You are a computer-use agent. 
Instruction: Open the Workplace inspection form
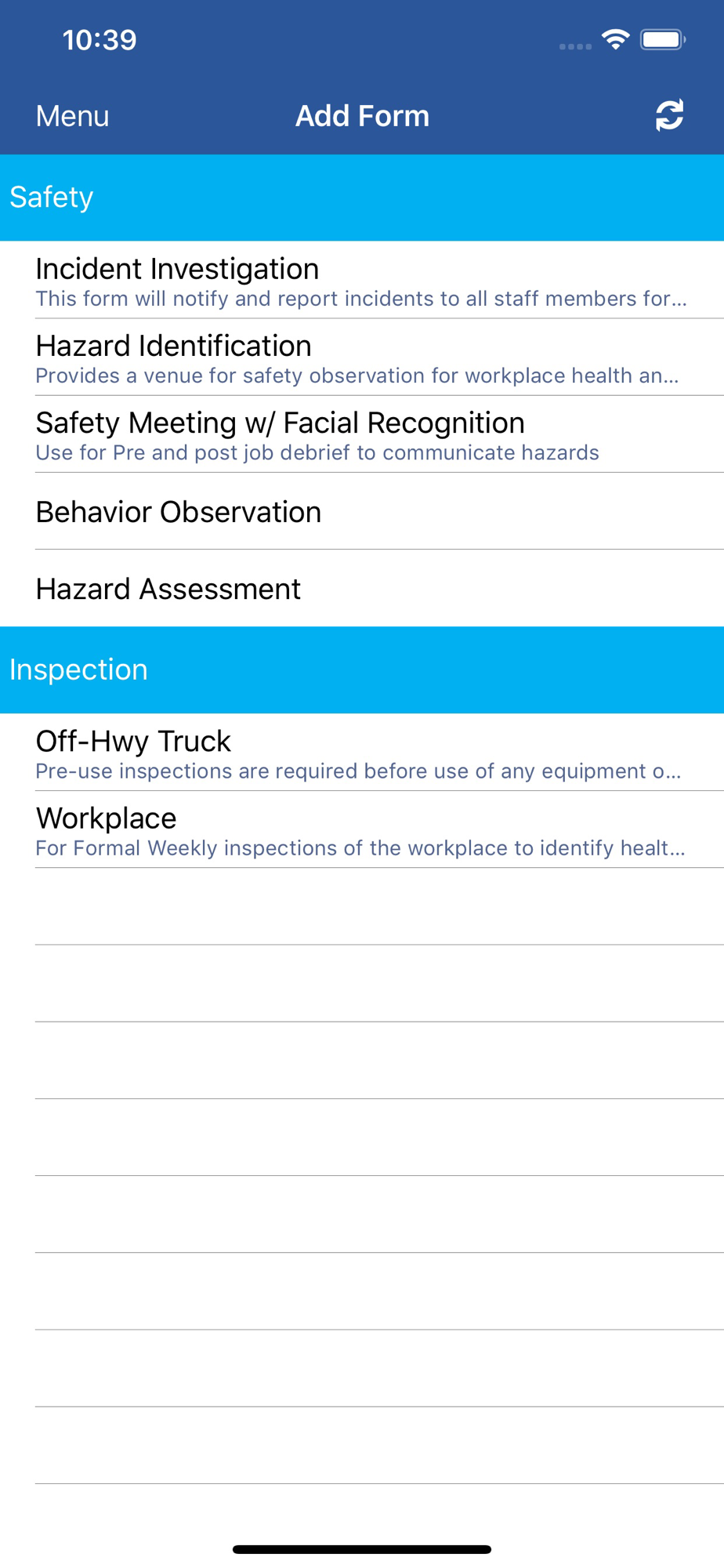tap(362, 829)
